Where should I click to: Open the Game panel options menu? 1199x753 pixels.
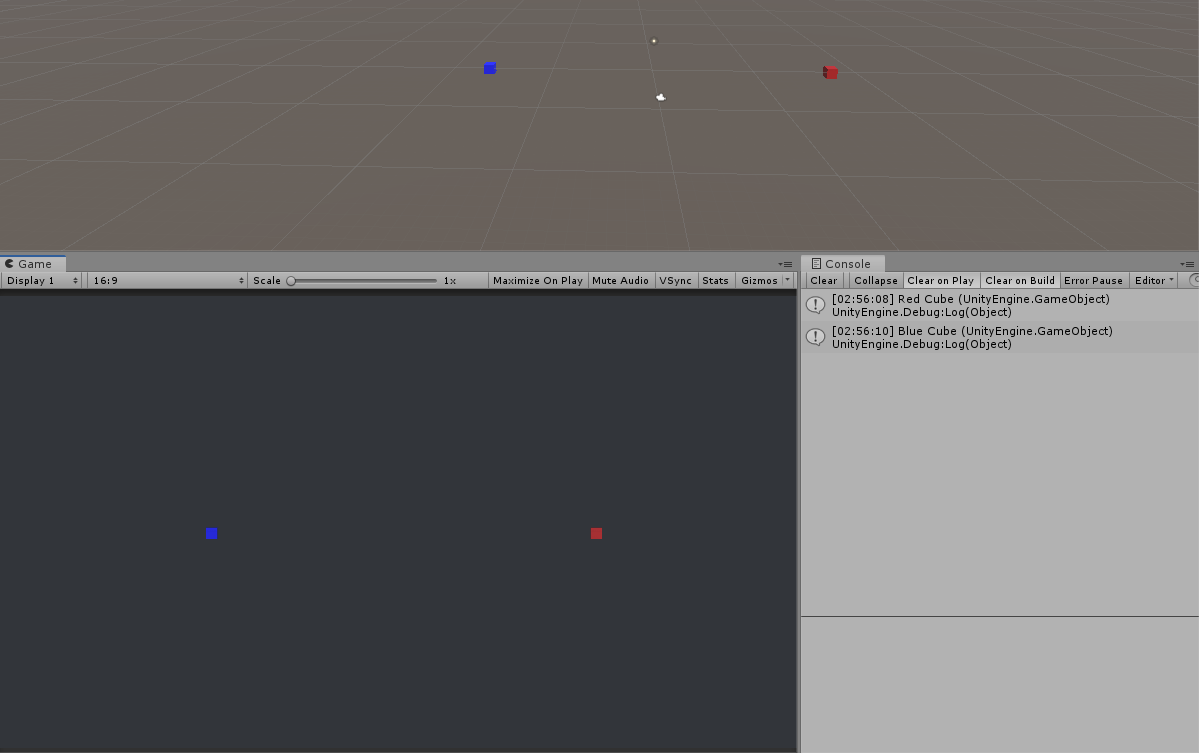[785, 265]
